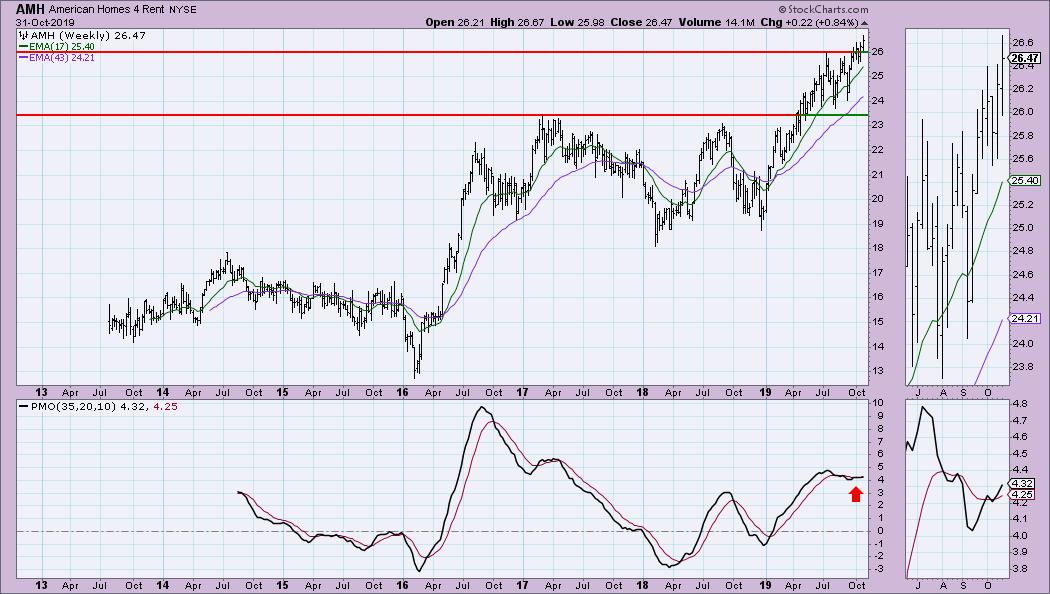This screenshot has height=594, width=1050.
Task: Click year 14 on the bottom PMO time axis
Action: [162, 585]
